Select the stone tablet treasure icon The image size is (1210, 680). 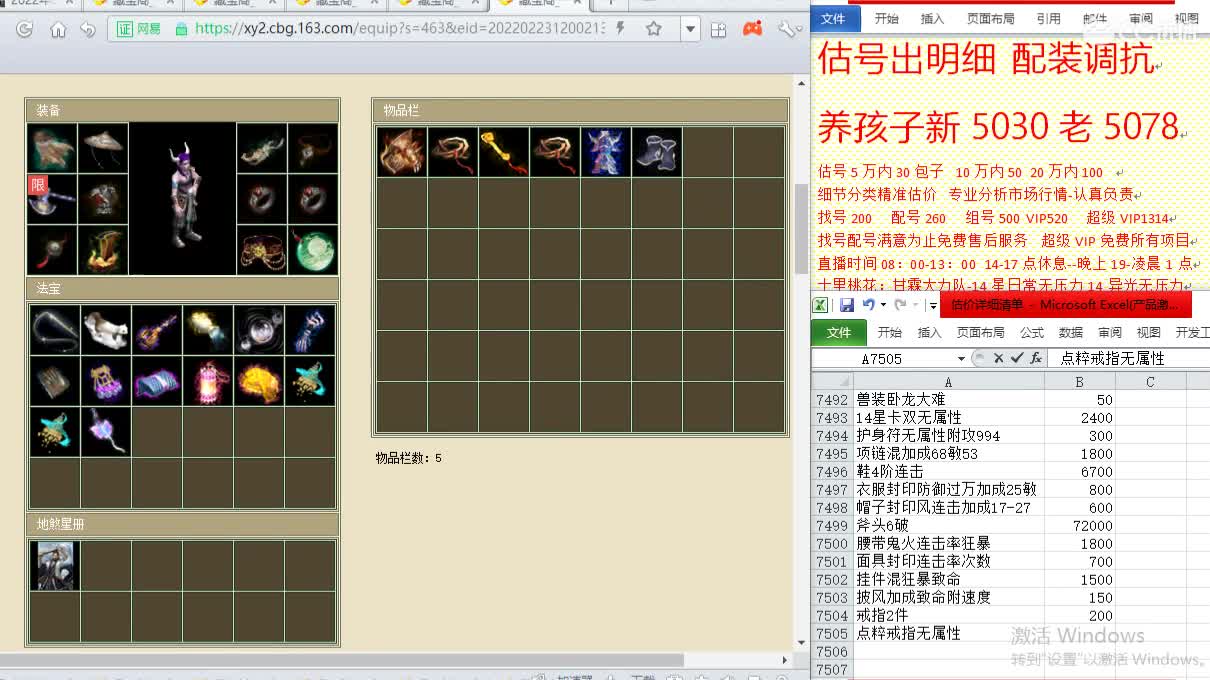(x=55, y=381)
